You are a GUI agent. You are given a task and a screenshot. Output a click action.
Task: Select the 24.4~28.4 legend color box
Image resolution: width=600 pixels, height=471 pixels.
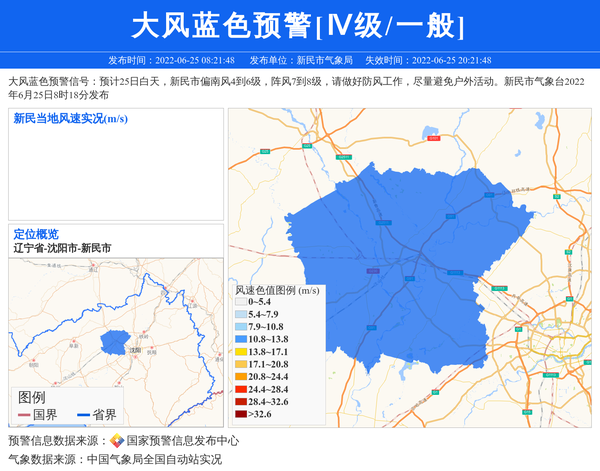(x=240, y=389)
